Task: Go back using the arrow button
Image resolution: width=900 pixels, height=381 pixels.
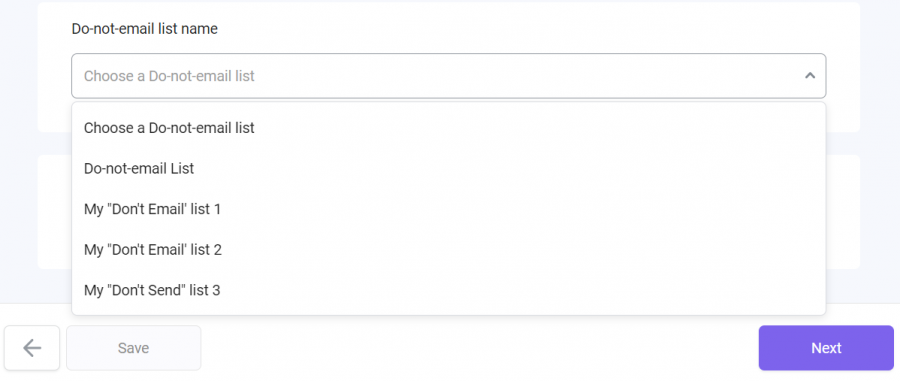Action: [x=32, y=348]
